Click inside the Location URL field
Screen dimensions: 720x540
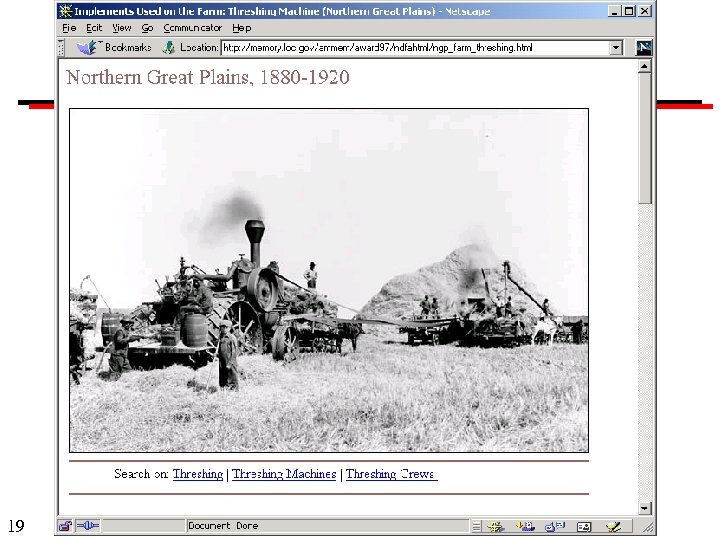click(x=415, y=47)
